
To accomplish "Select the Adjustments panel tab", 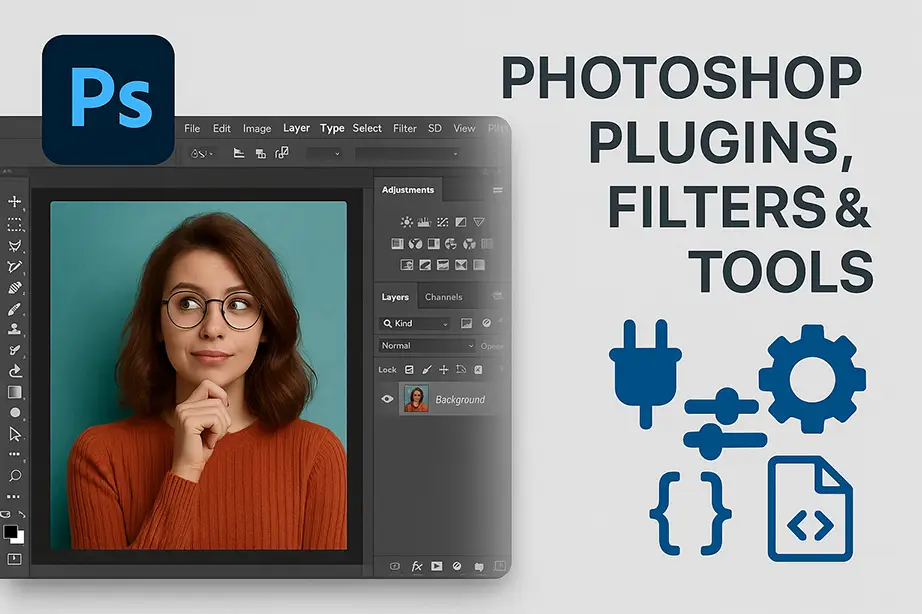I will tap(408, 190).
